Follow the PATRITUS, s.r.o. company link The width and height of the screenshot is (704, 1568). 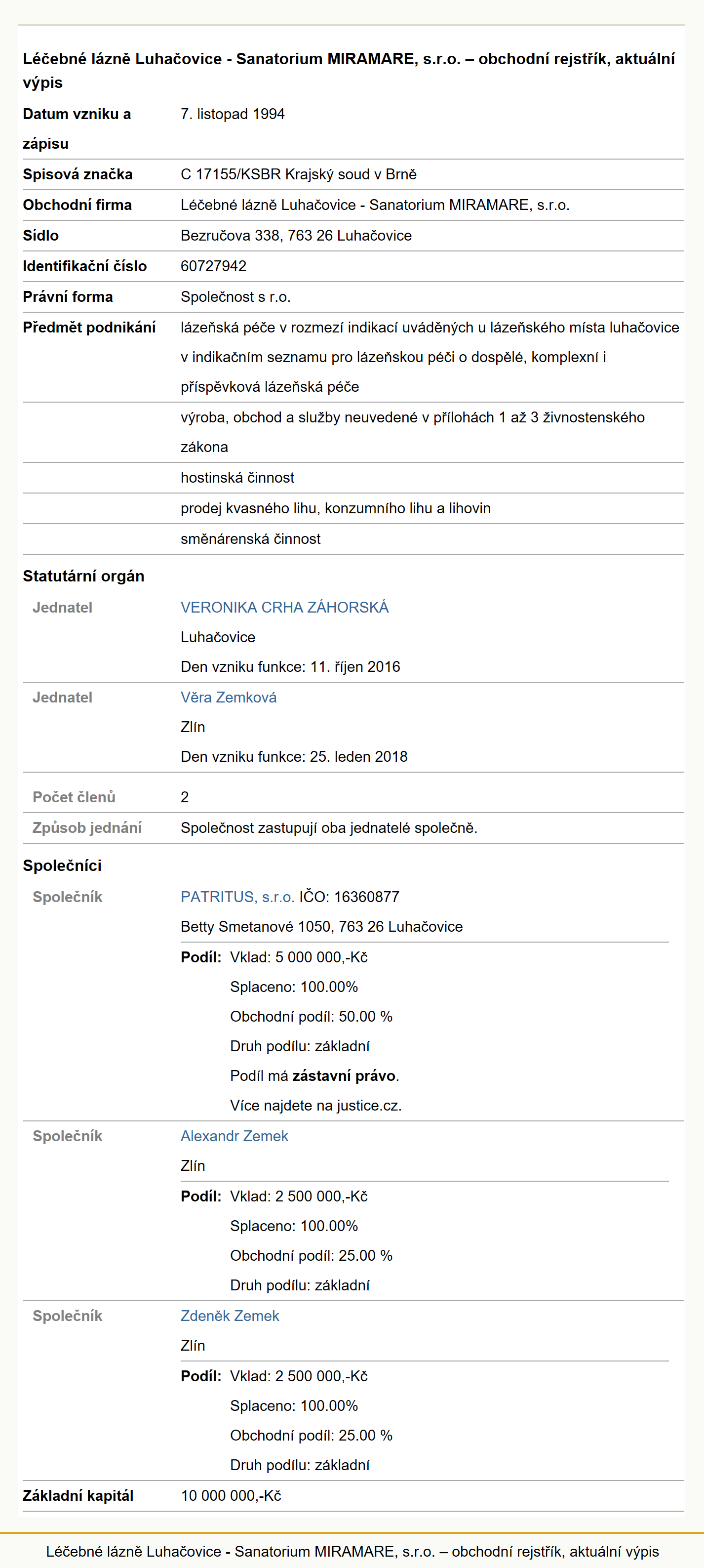[237, 897]
